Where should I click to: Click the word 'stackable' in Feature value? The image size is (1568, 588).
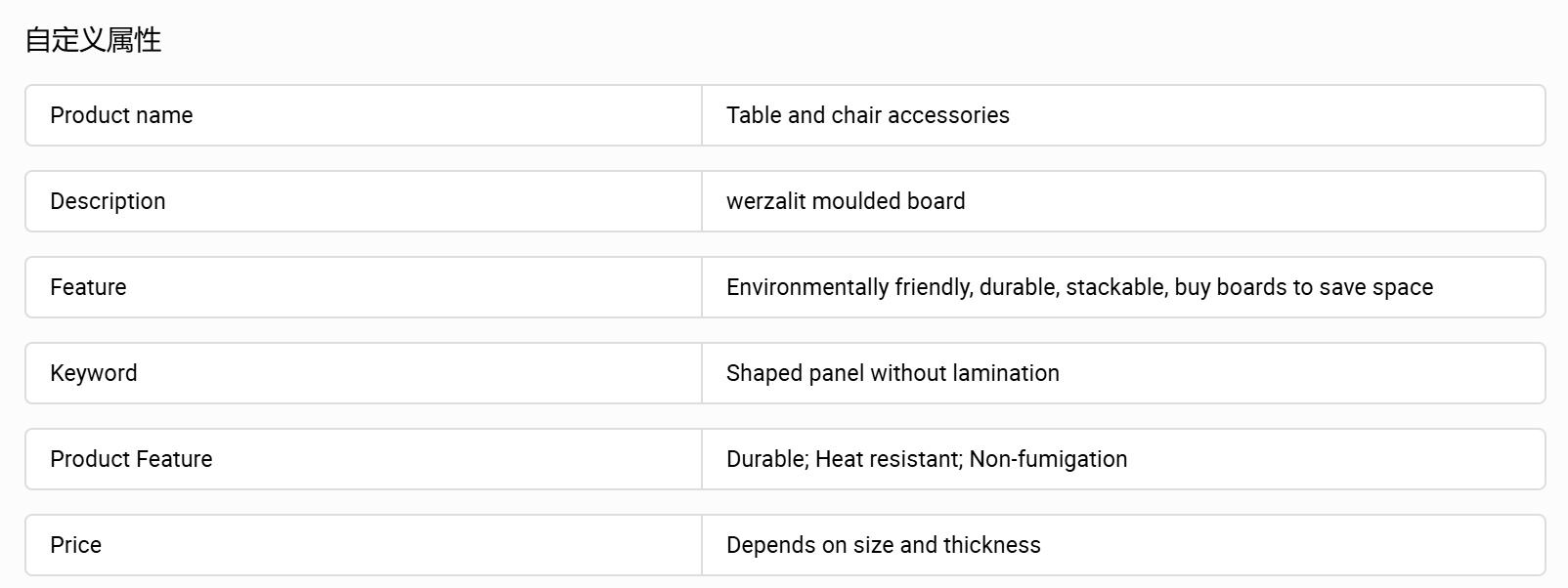click(1115, 287)
